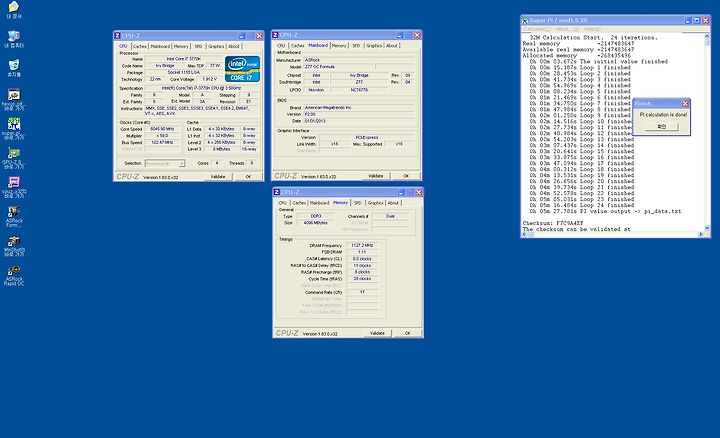This screenshot has width=720, height=438.
Task: Click the Super PI horizontal scrollbar right arrow
Action: point(701,234)
